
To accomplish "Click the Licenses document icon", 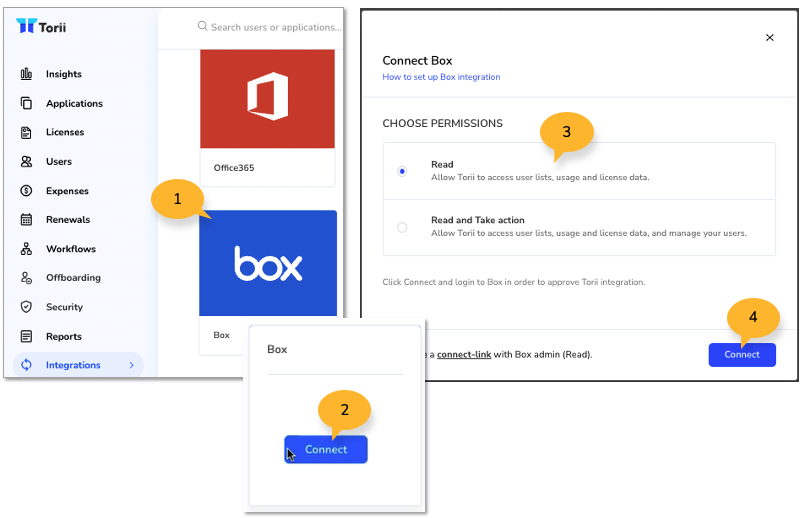I will tap(26, 132).
